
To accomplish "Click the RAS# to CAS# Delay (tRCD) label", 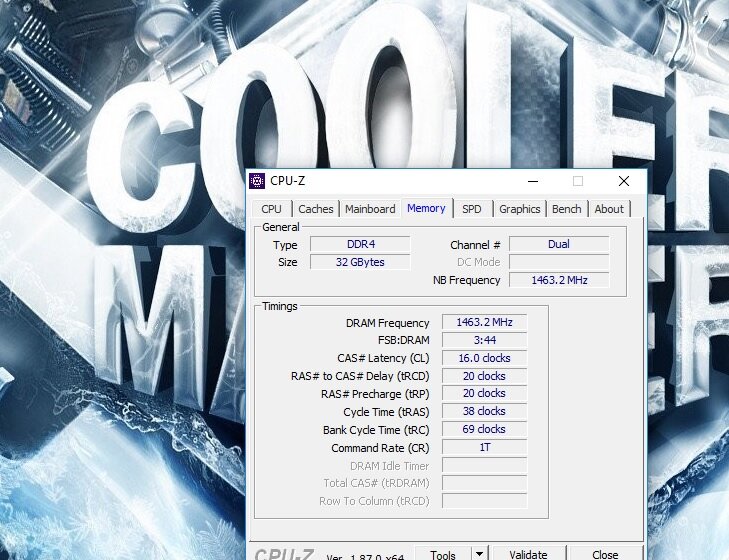I will (360, 376).
